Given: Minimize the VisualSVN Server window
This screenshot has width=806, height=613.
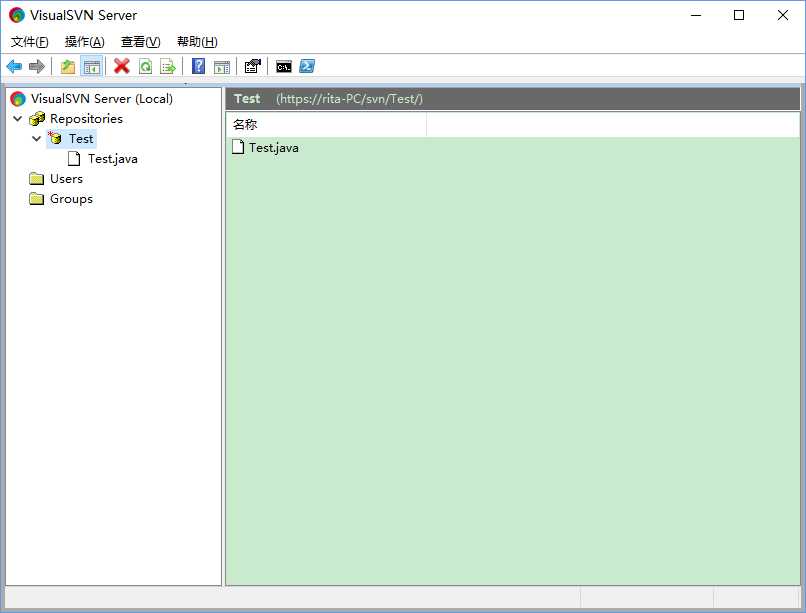Looking at the screenshot, I should [696, 15].
